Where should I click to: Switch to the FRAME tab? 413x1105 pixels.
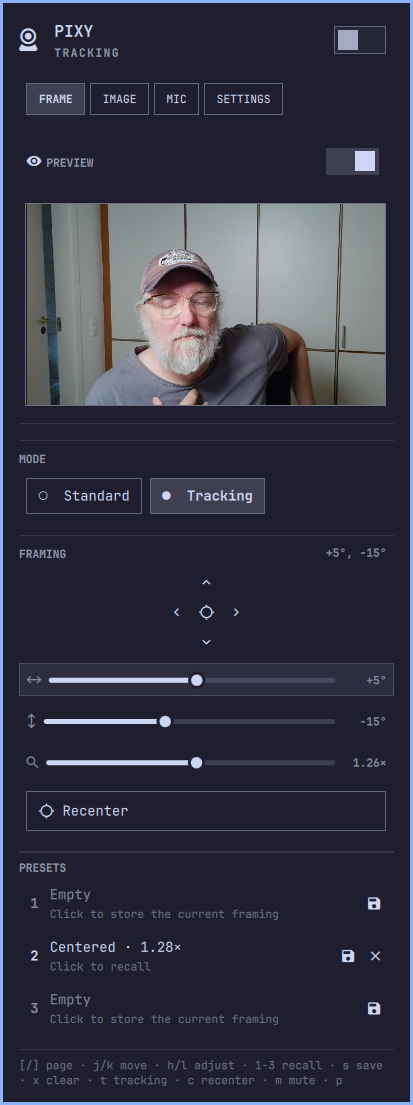pyautogui.click(x=56, y=99)
